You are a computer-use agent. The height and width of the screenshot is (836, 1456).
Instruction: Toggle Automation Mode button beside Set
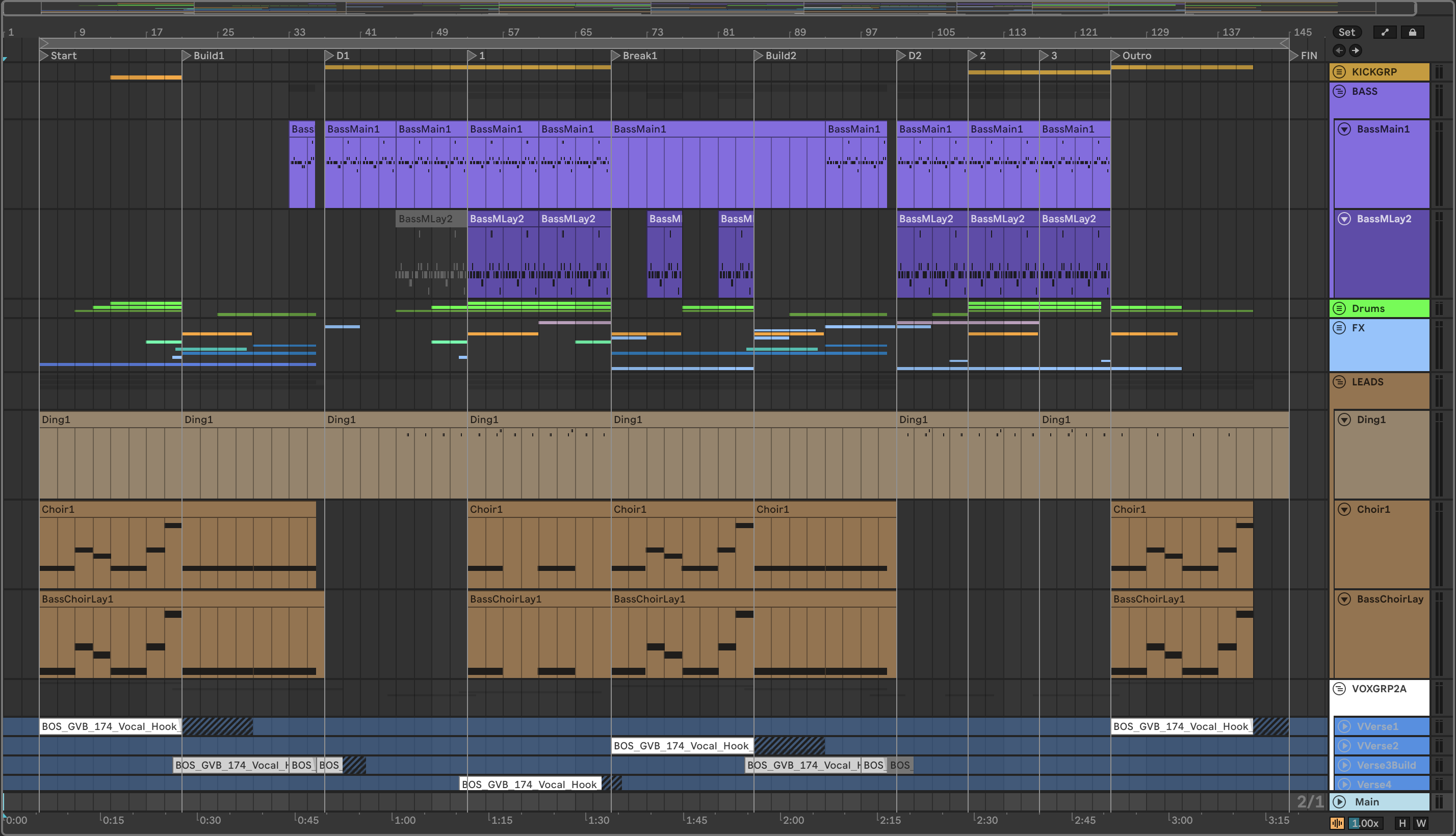click(1385, 32)
